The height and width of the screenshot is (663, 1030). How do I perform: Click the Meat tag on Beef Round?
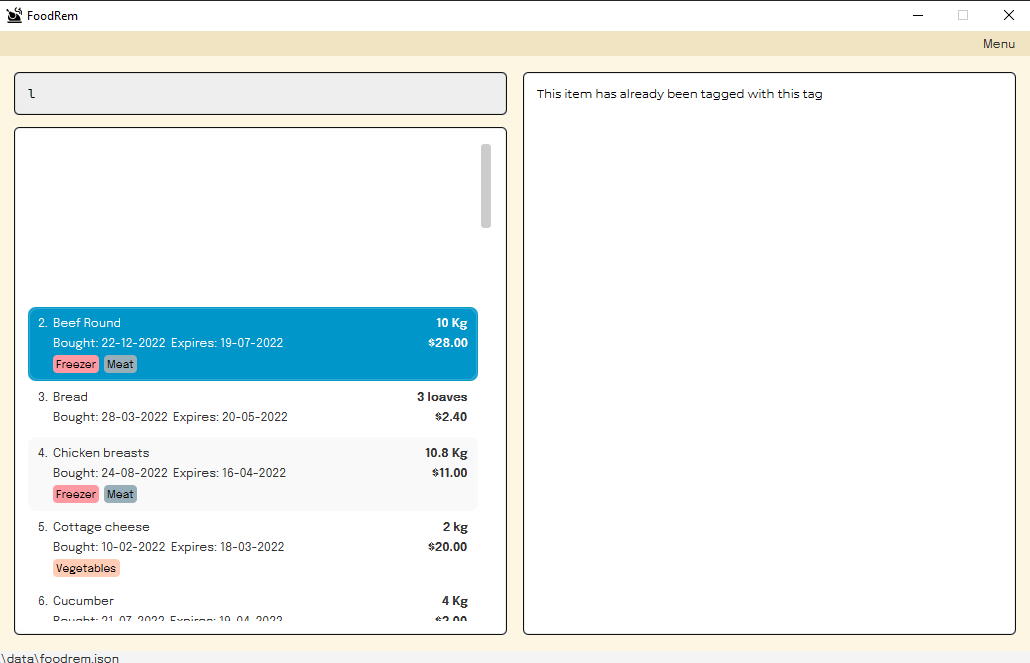[x=120, y=364]
